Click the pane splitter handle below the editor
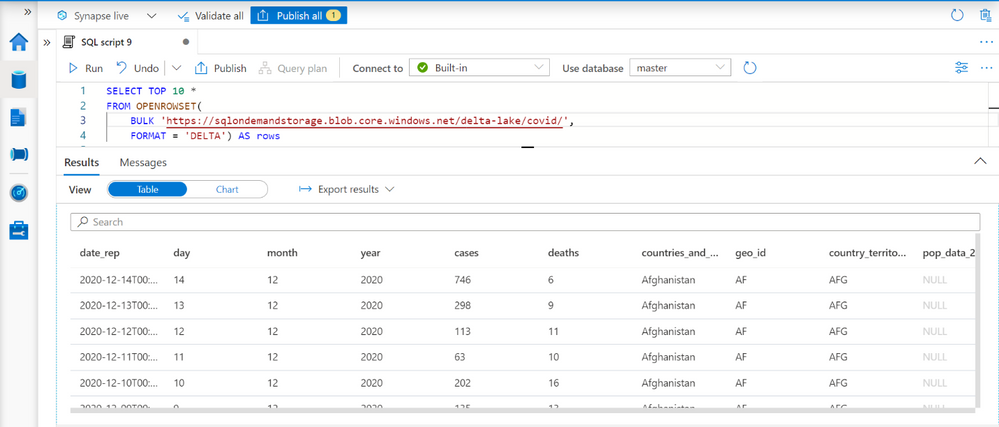The width and height of the screenshot is (999, 427). pos(528,148)
